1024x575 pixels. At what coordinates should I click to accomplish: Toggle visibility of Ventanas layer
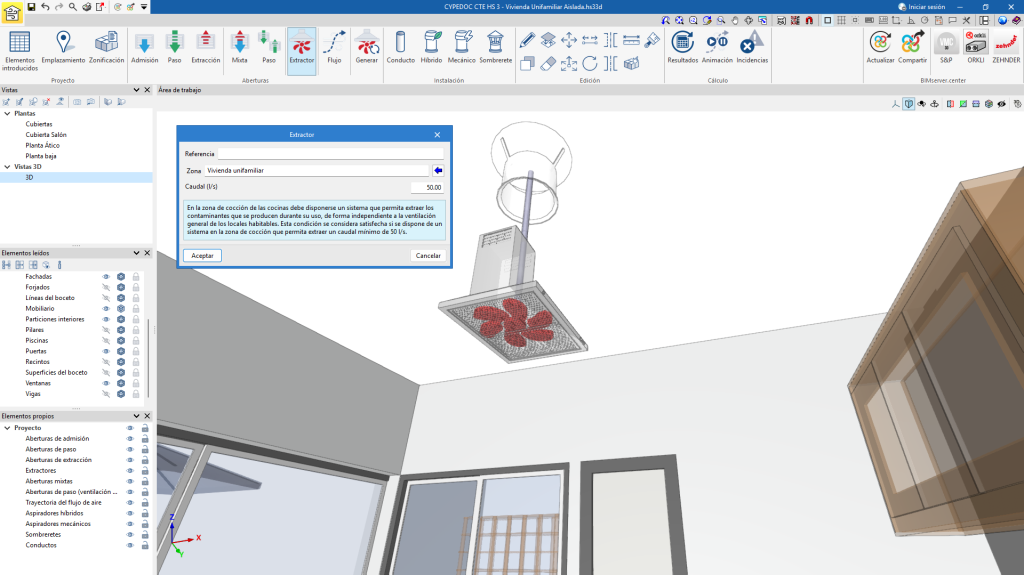(106, 383)
